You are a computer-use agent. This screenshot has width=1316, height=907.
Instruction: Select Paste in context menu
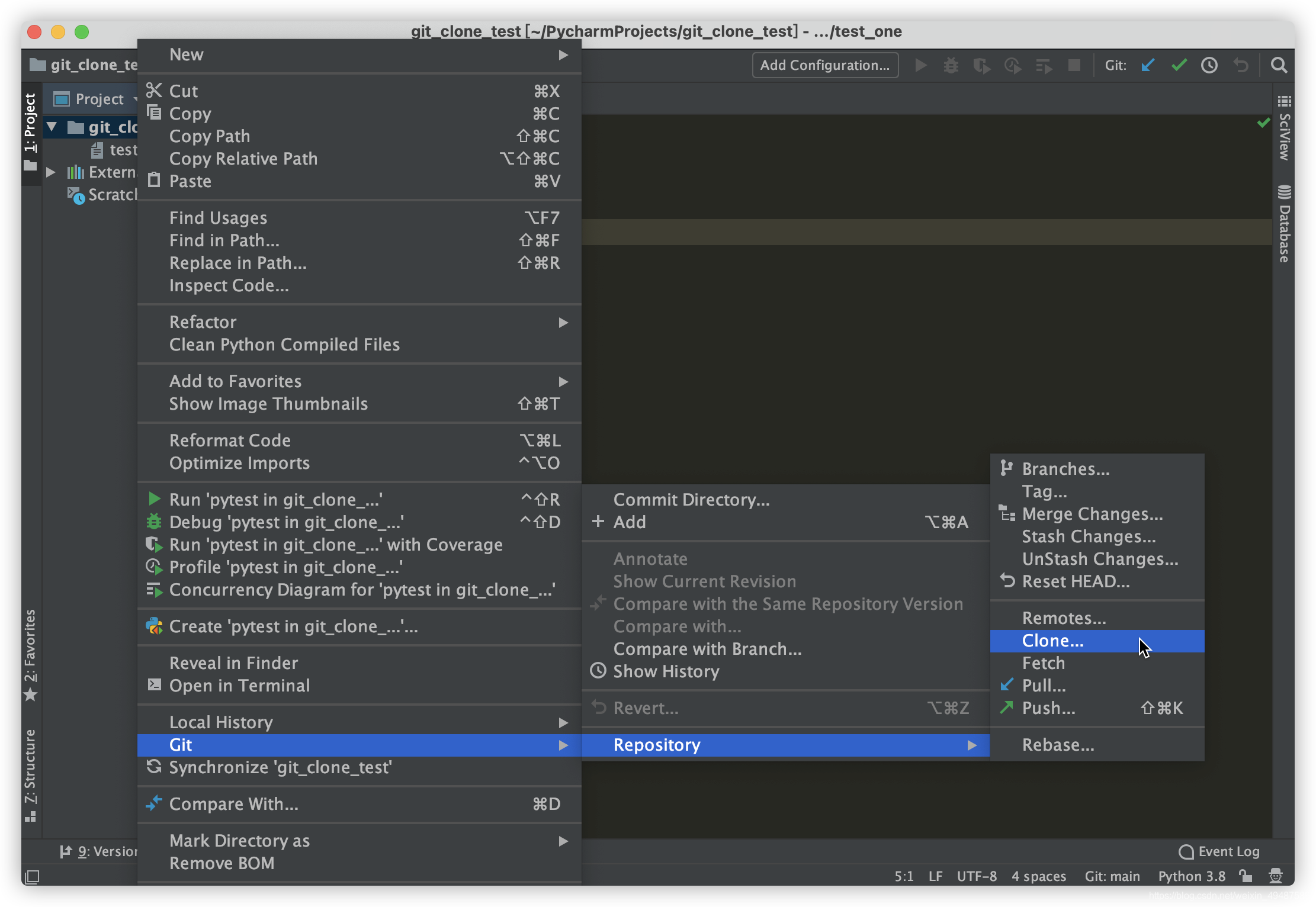click(x=359, y=181)
